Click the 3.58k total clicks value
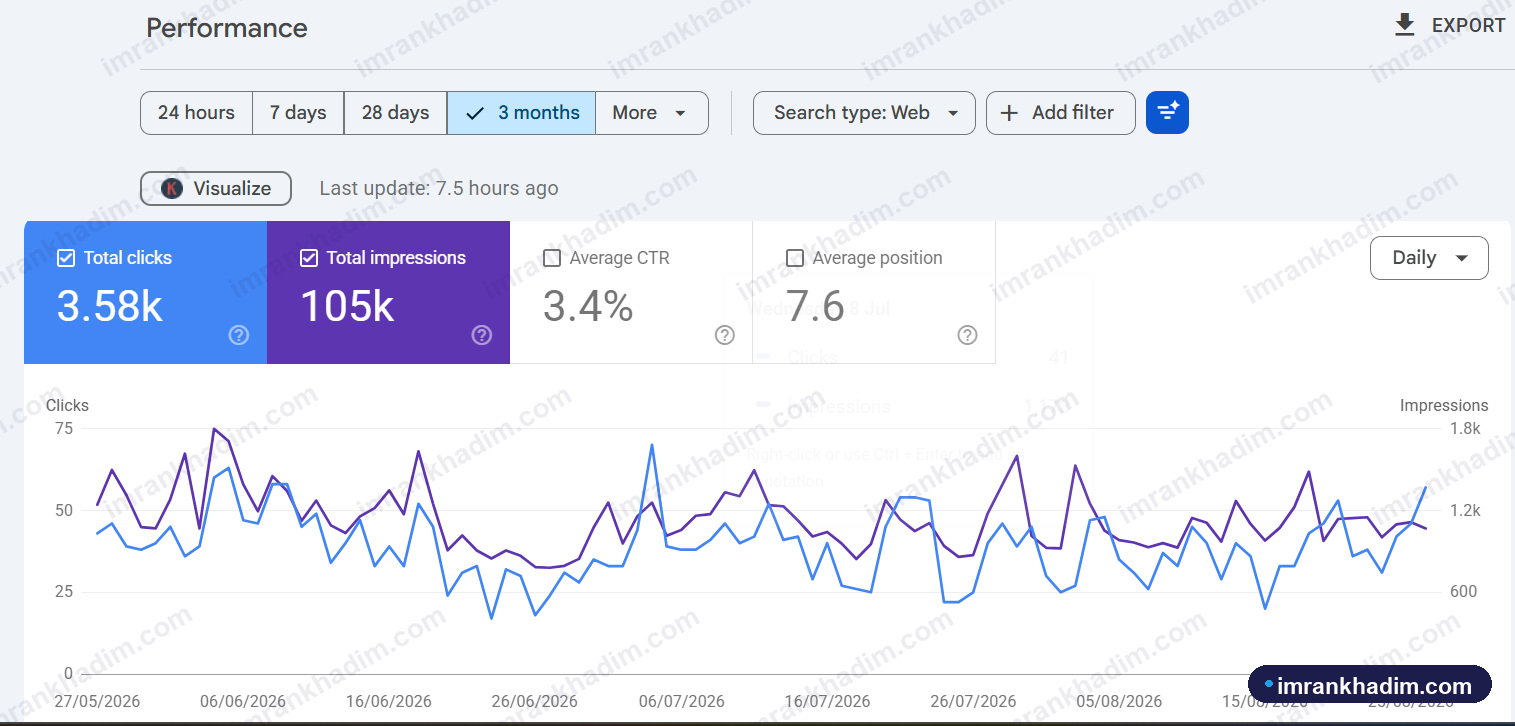1515x726 pixels. click(x=110, y=307)
